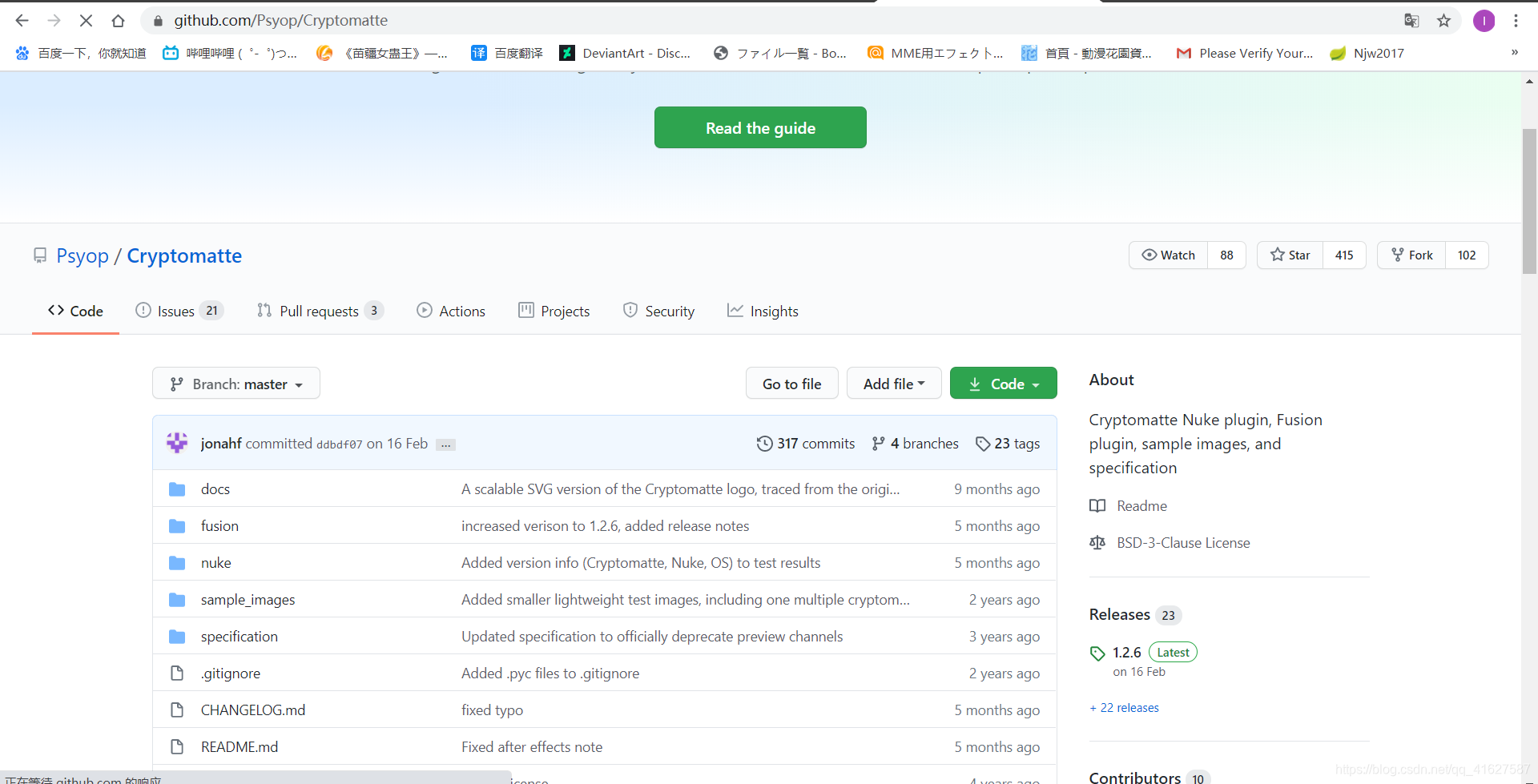Bookmark this page with the star icon
The image size is (1538, 784).
[1443, 21]
